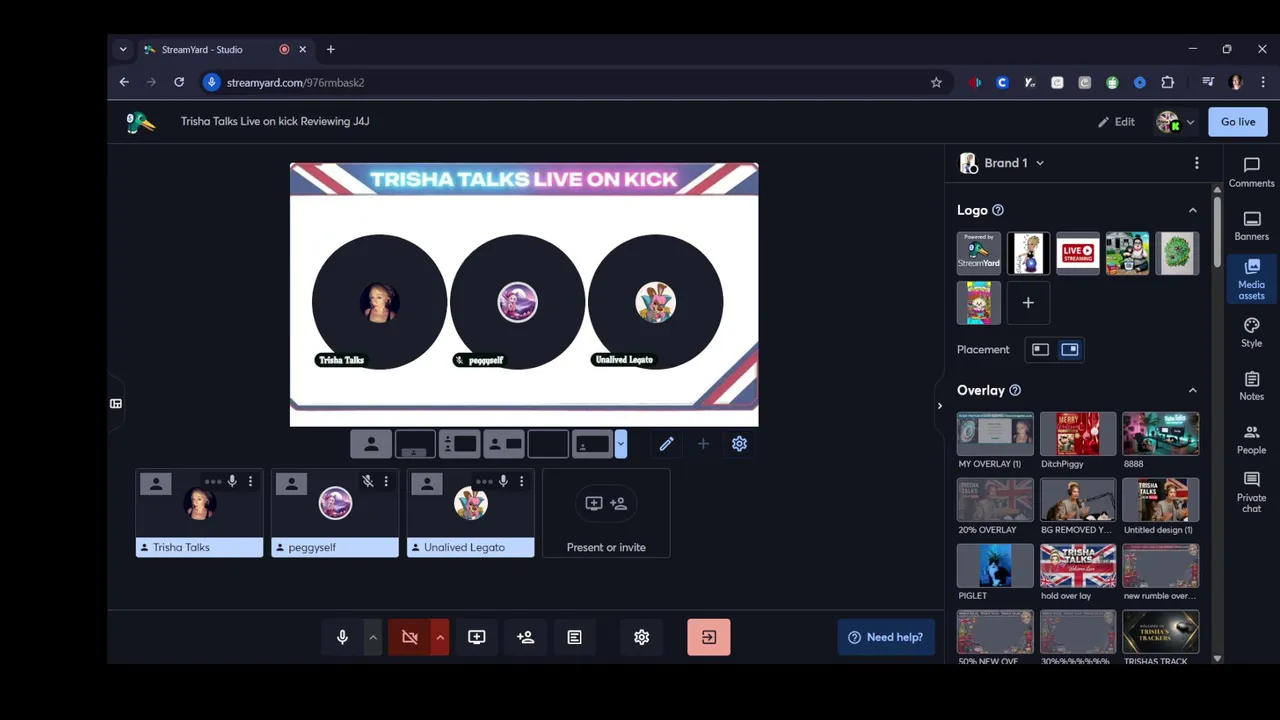This screenshot has height=720, width=1280.
Task: Click Edit broadcast details
Action: click(1116, 122)
